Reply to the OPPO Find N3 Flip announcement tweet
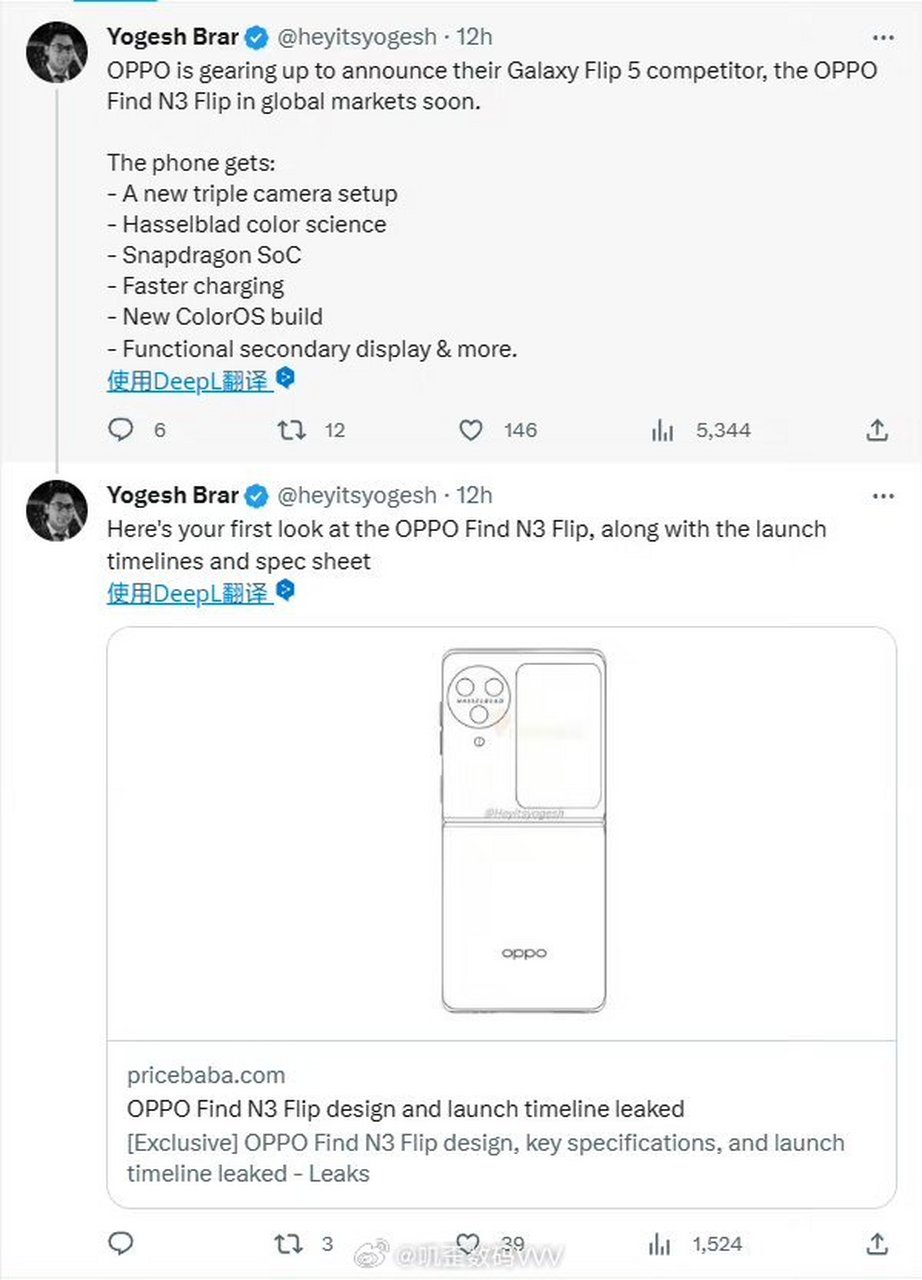 click(121, 430)
